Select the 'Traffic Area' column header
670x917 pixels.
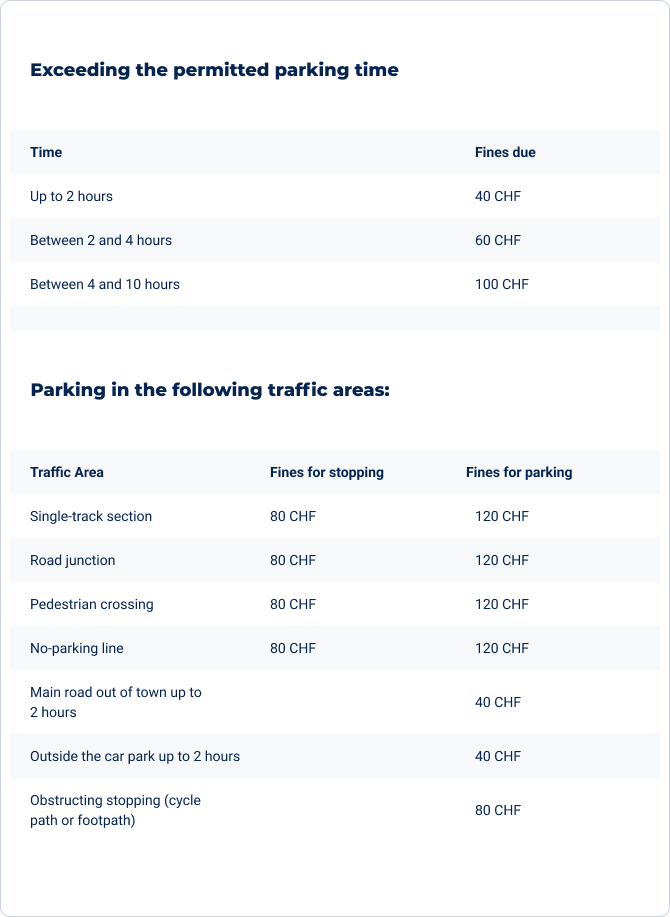coord(67,472)
